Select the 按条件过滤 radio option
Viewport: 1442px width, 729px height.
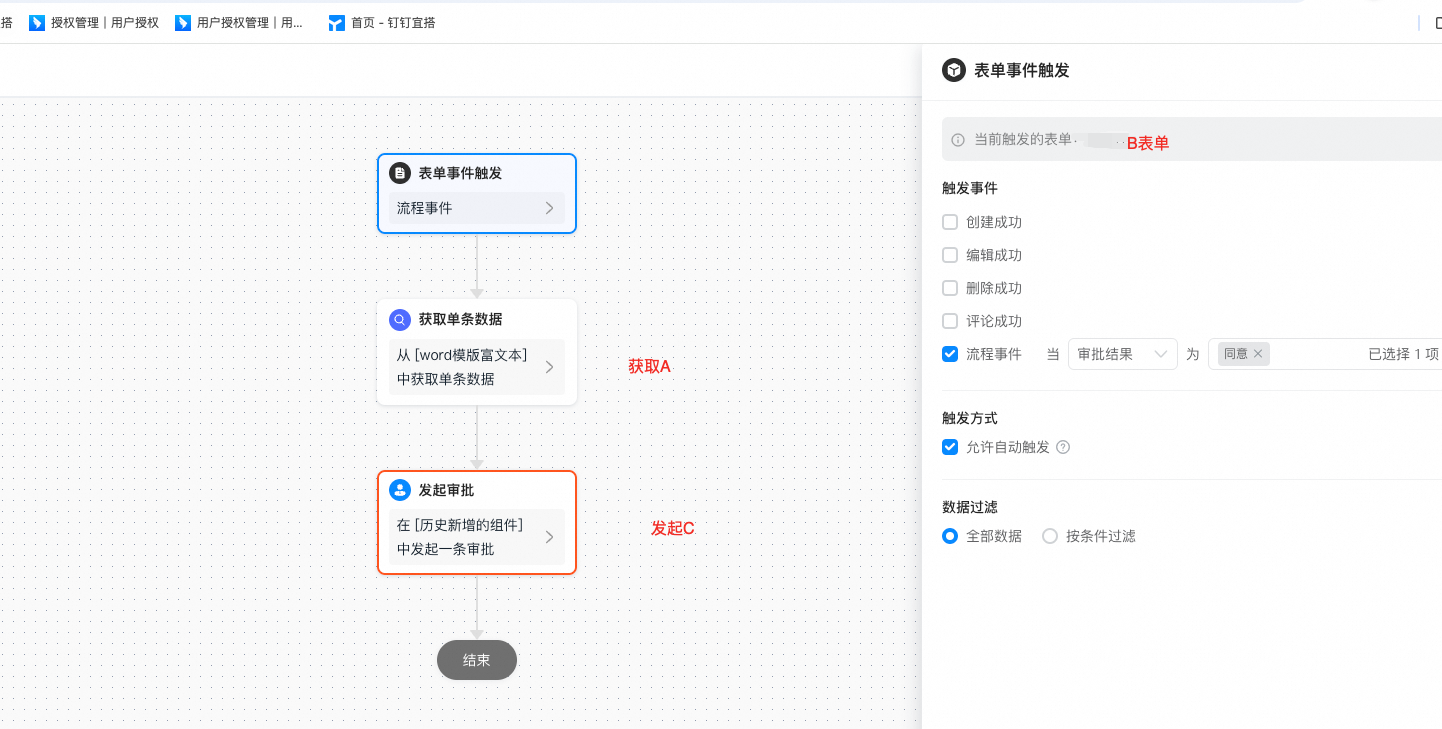[x=1050, y=536]
